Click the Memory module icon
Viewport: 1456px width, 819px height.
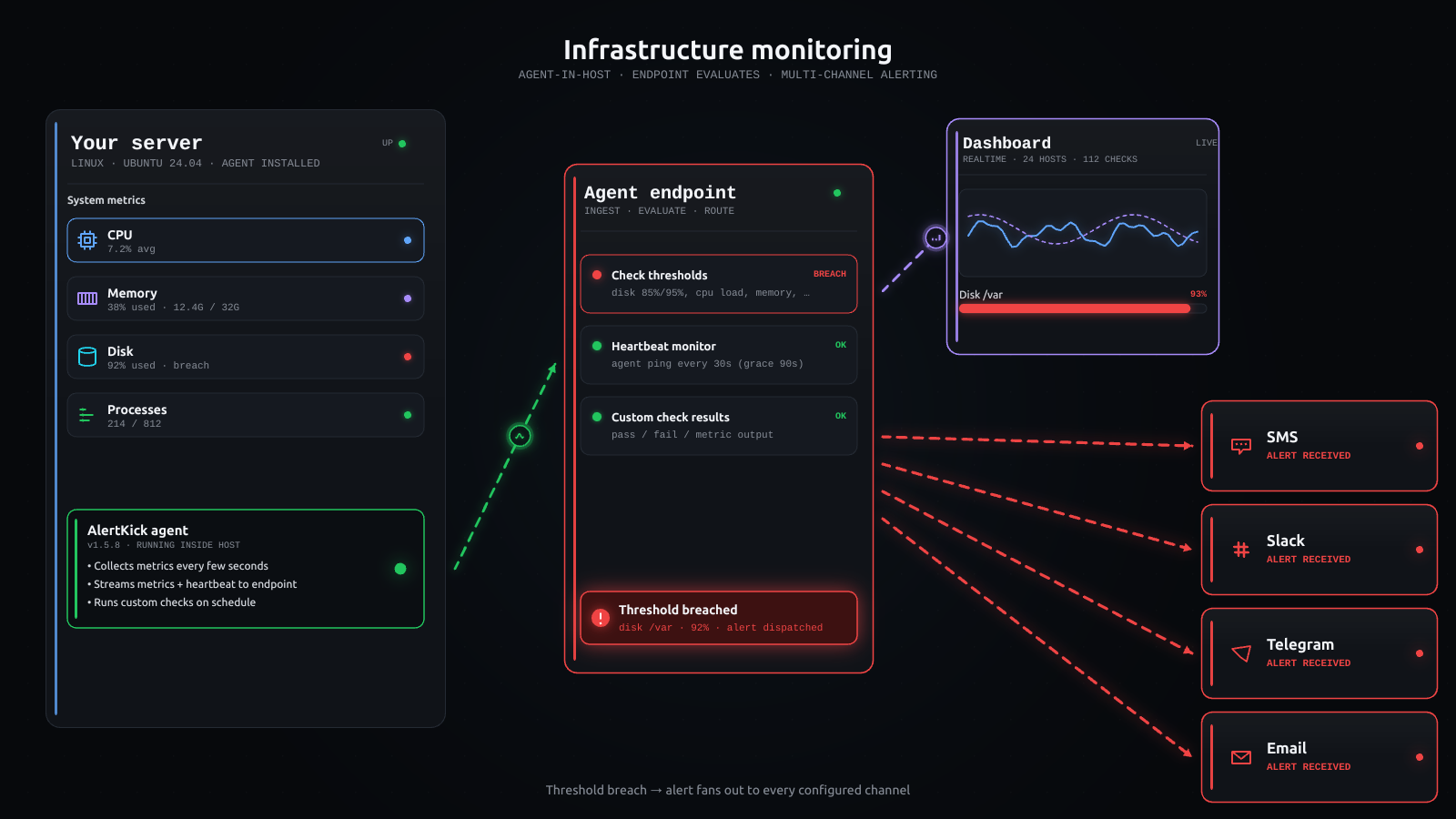coord(87,298)
